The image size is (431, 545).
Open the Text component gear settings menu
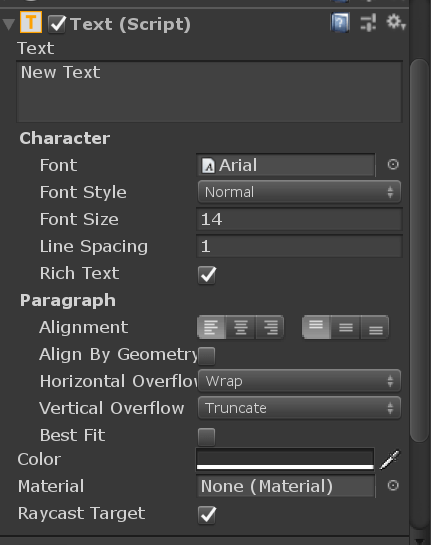[x=396, y=22]
